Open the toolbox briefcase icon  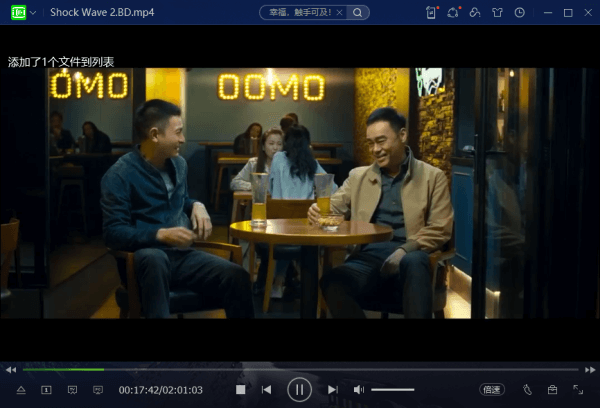(552, 390)
